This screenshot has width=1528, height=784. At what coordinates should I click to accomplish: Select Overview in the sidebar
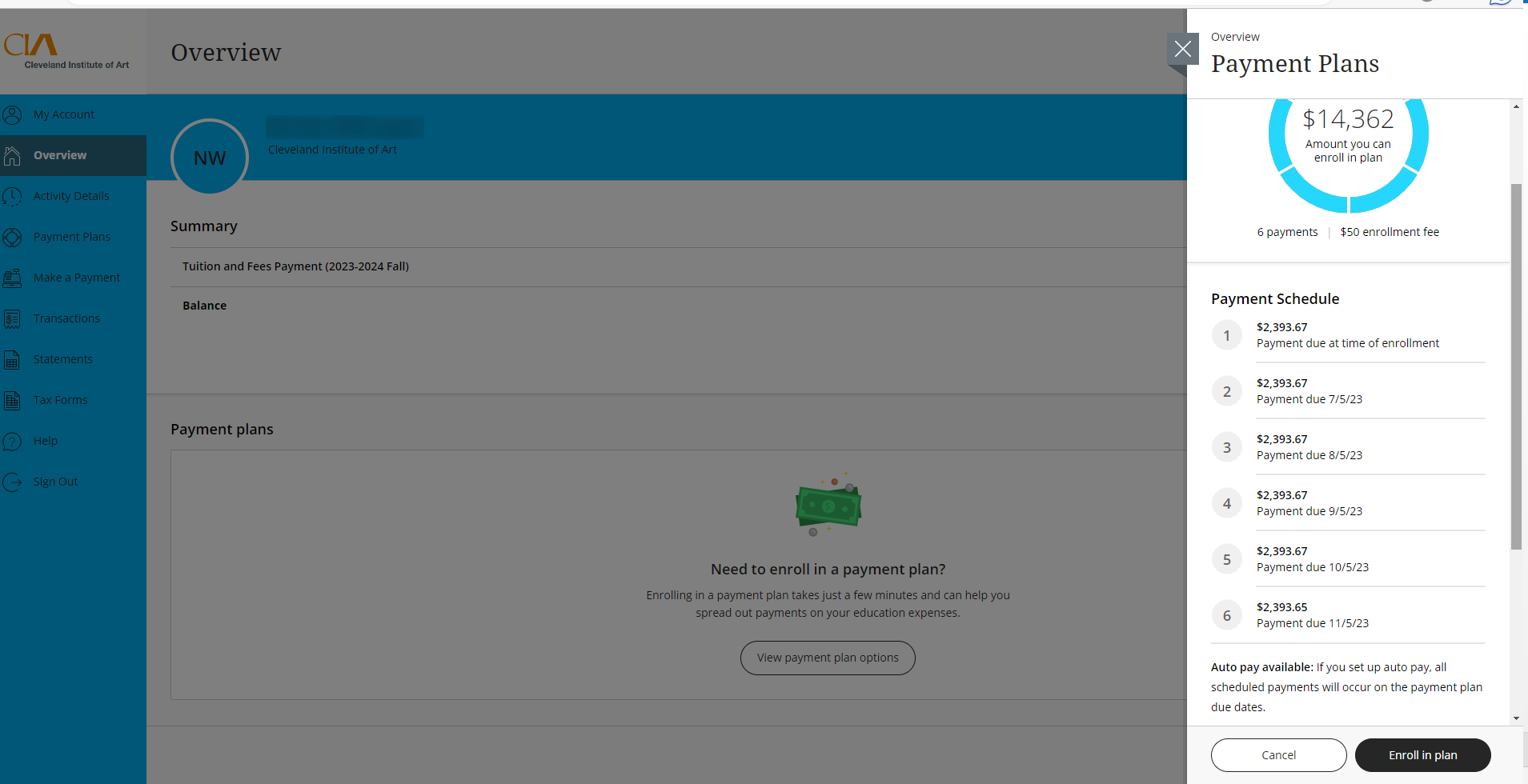pos(73,155)
